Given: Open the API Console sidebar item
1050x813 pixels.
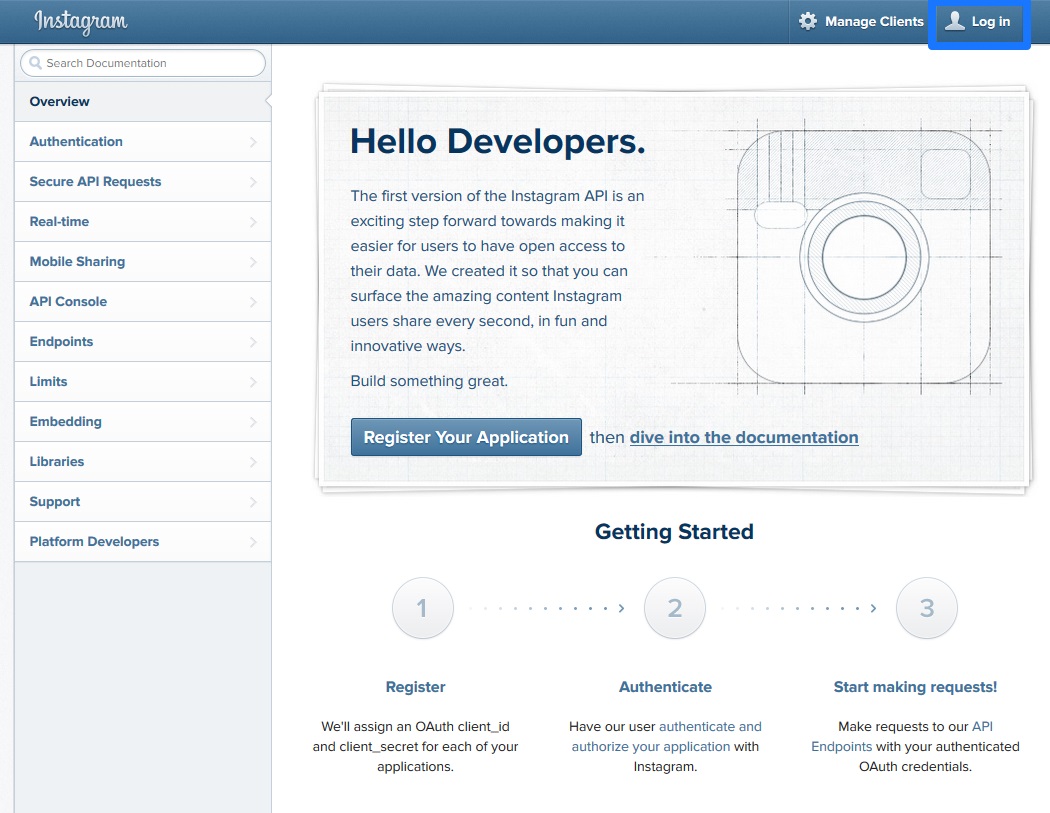Looking at the screenshot, I should [68, 302].
